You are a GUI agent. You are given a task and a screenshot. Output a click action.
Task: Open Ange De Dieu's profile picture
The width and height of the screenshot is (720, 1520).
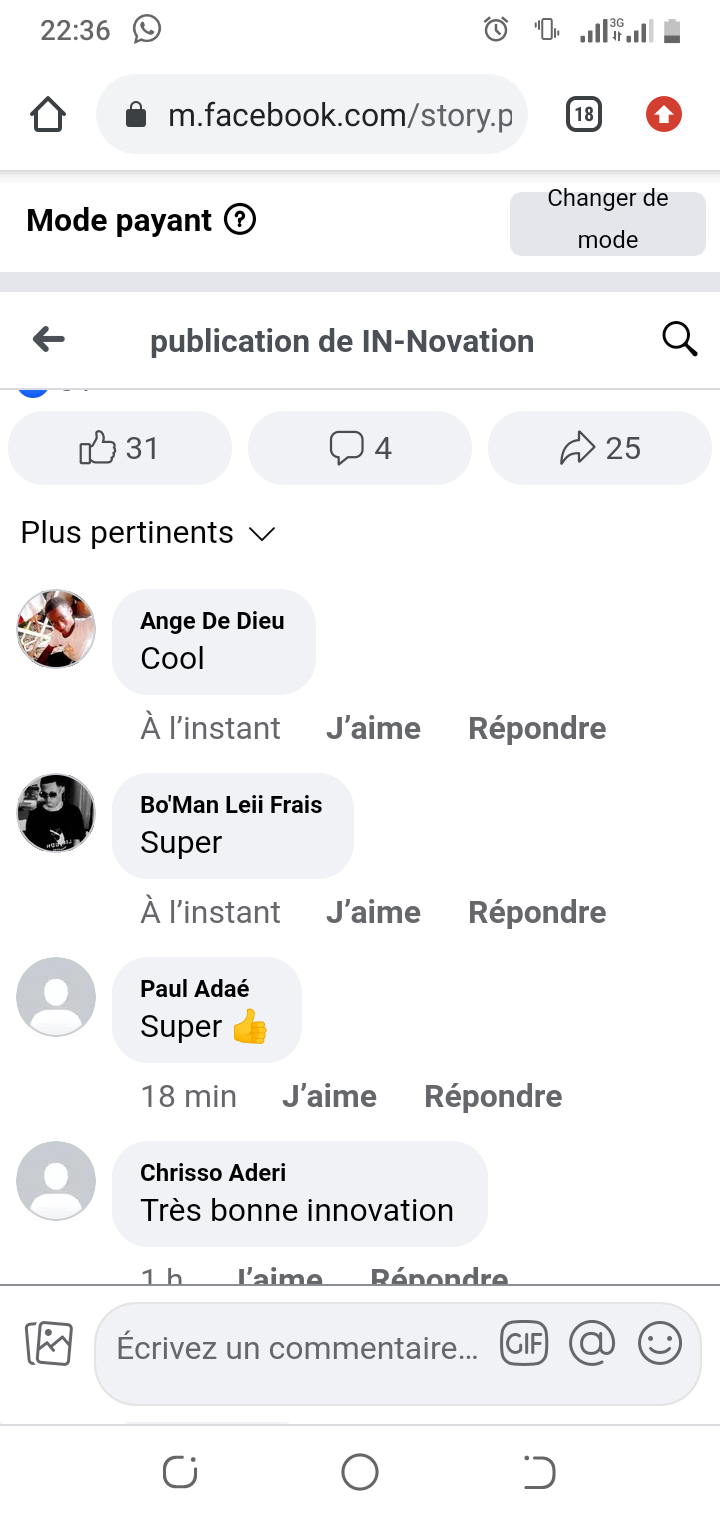[57, 628]
